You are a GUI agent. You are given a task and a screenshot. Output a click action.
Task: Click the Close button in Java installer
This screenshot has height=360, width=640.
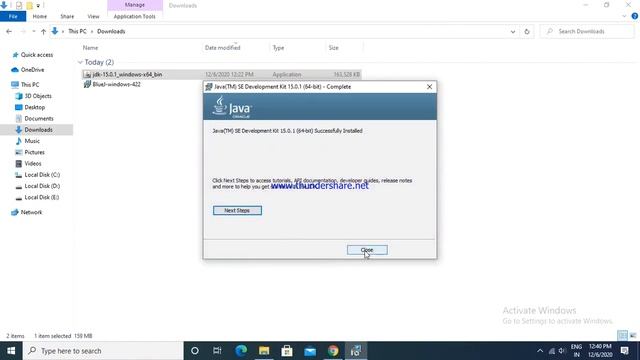[367, 250]
